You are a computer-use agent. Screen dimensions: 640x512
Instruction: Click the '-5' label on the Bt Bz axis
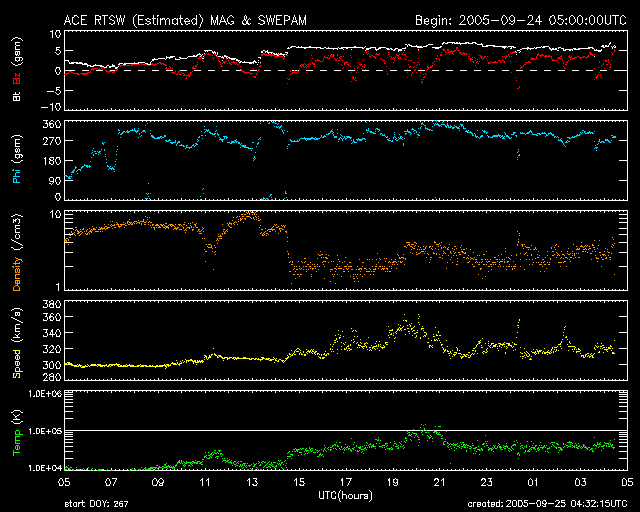coord(54,91)
